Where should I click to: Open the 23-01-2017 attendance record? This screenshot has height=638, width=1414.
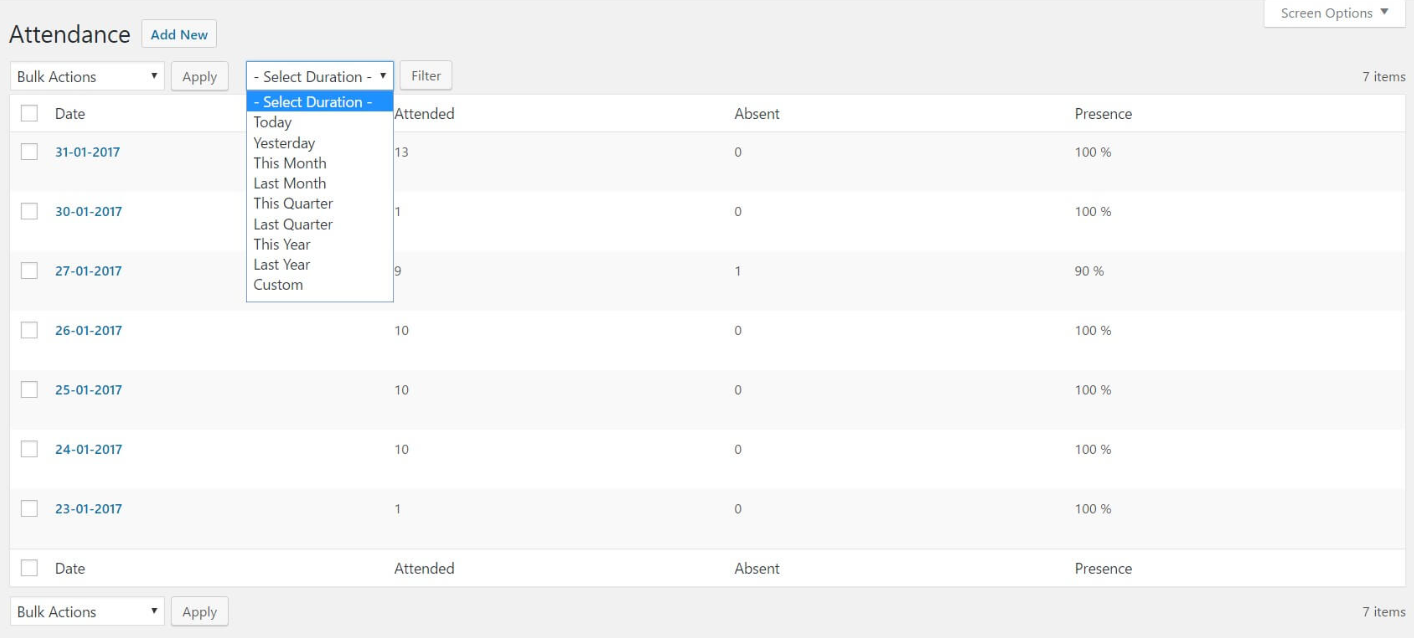(88, 509)
